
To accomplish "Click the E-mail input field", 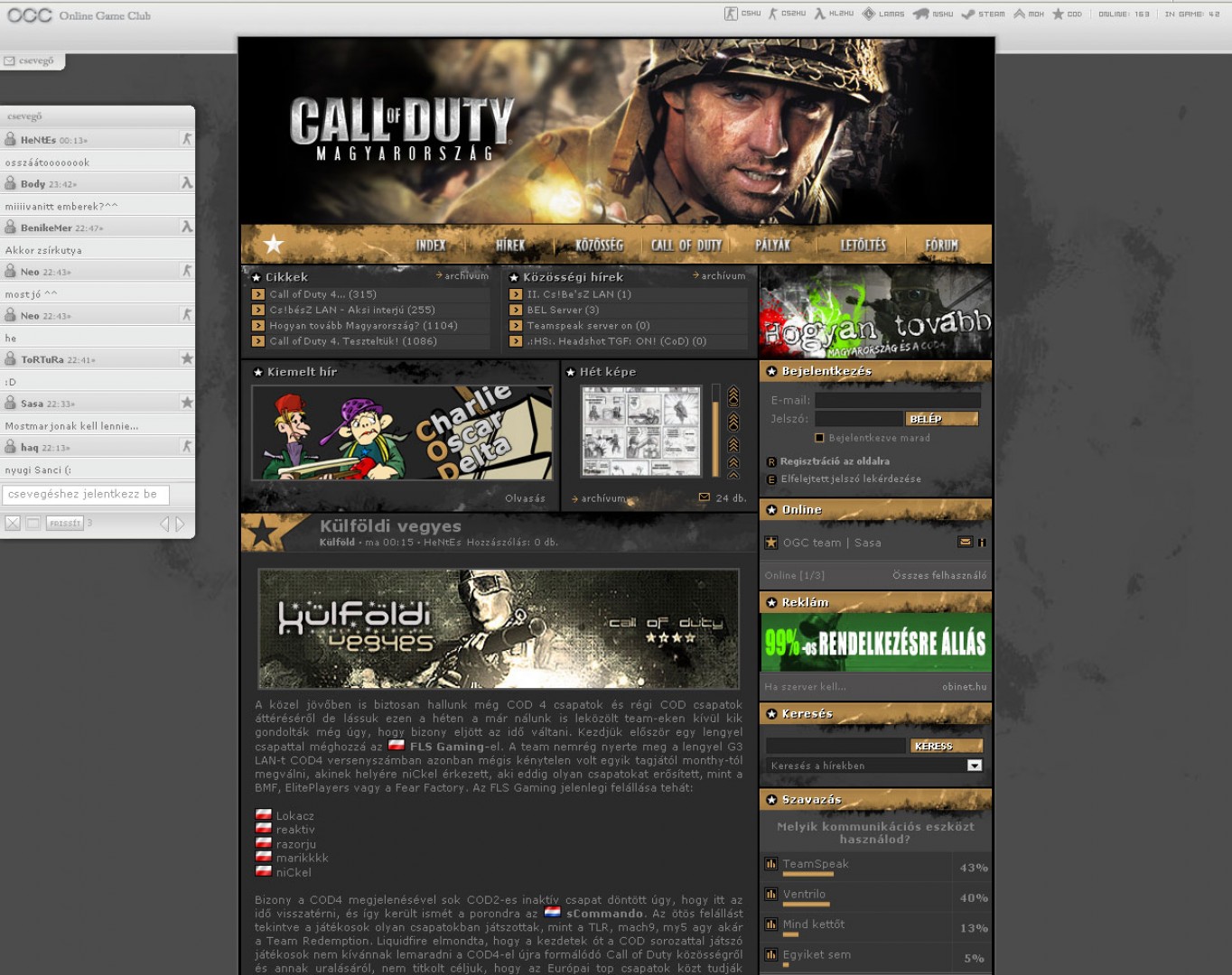I will click(897, 400).
